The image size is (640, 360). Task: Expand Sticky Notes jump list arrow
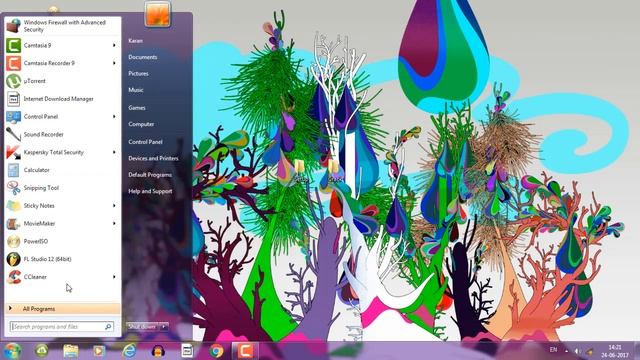point(114,206)
